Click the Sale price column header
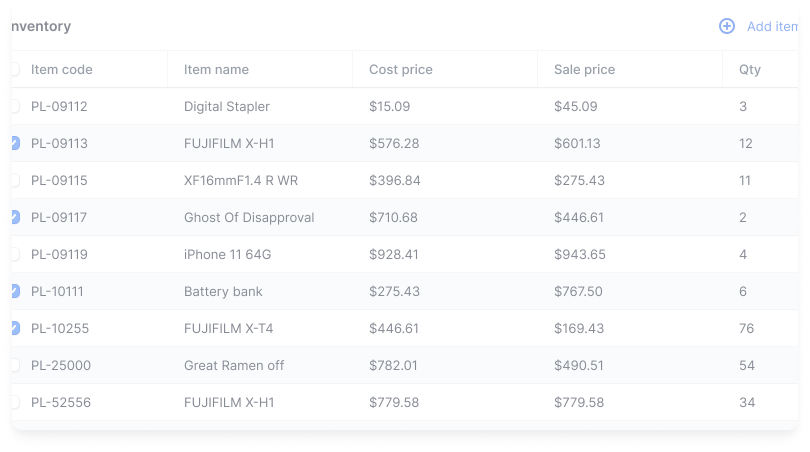The width and height of the screenshot is (810, 452). [584, 70]
